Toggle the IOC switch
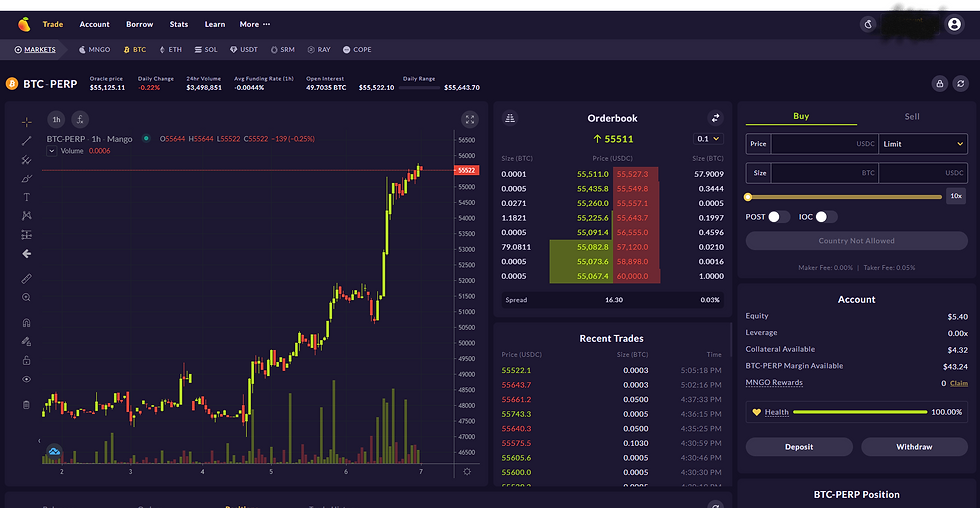Viewport: 980px width, 508px height. pyautogui.click(x=826, y=217)
